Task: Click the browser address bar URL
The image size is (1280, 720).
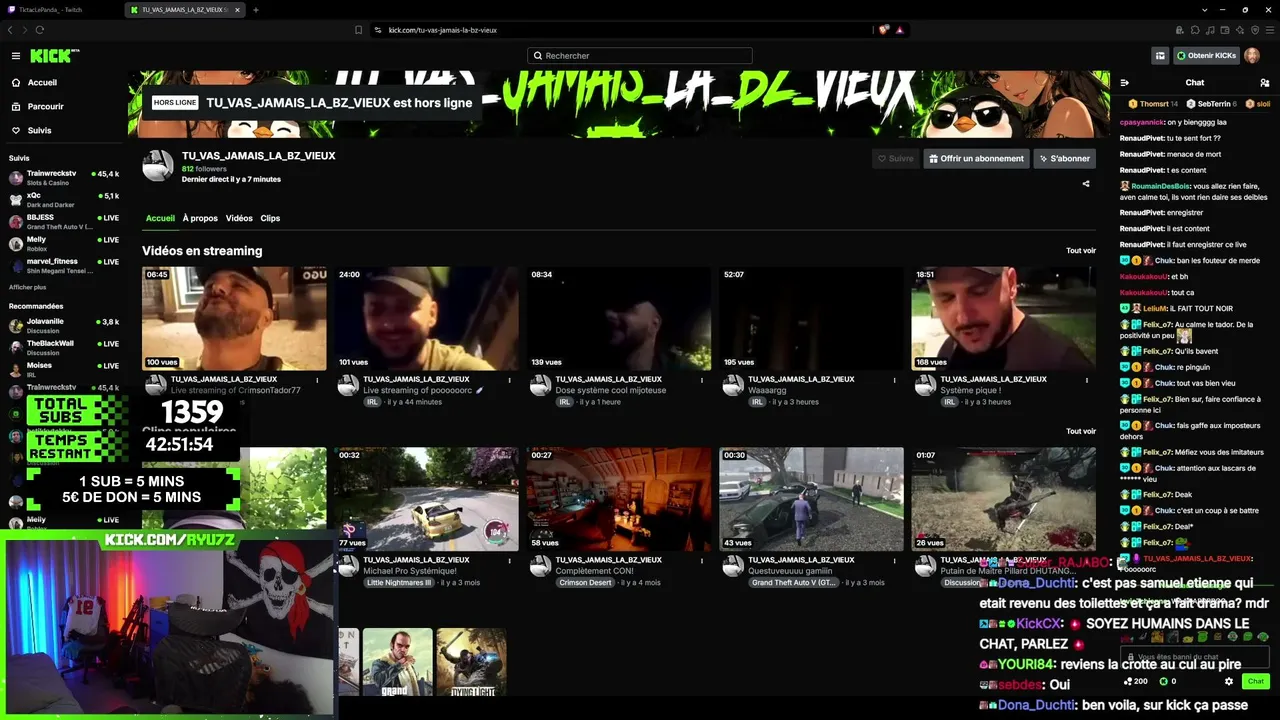Action: [443, 30]
